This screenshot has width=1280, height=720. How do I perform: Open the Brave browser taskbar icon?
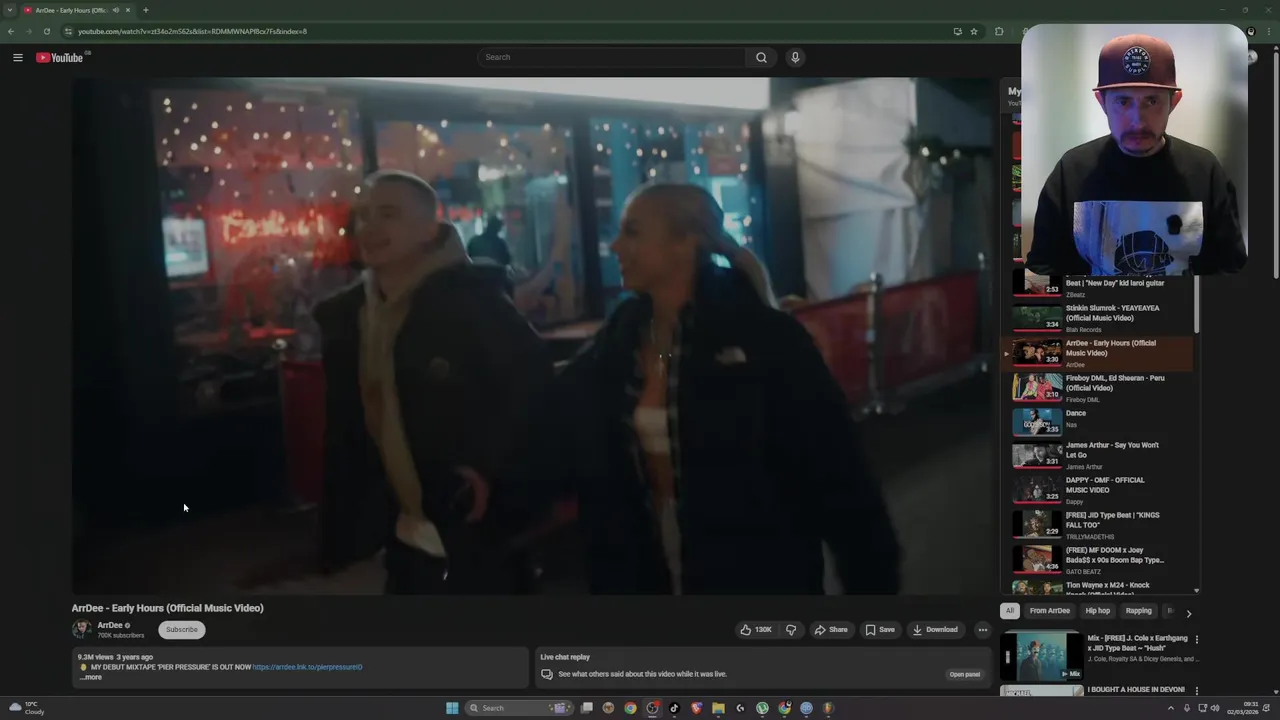[x=696, y=708]
